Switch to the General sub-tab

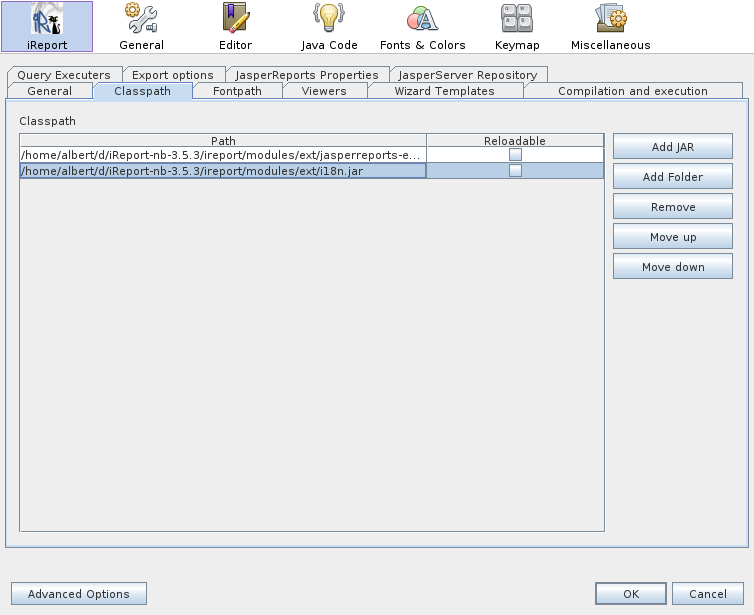pyautogui.click(x=50, y=91)
